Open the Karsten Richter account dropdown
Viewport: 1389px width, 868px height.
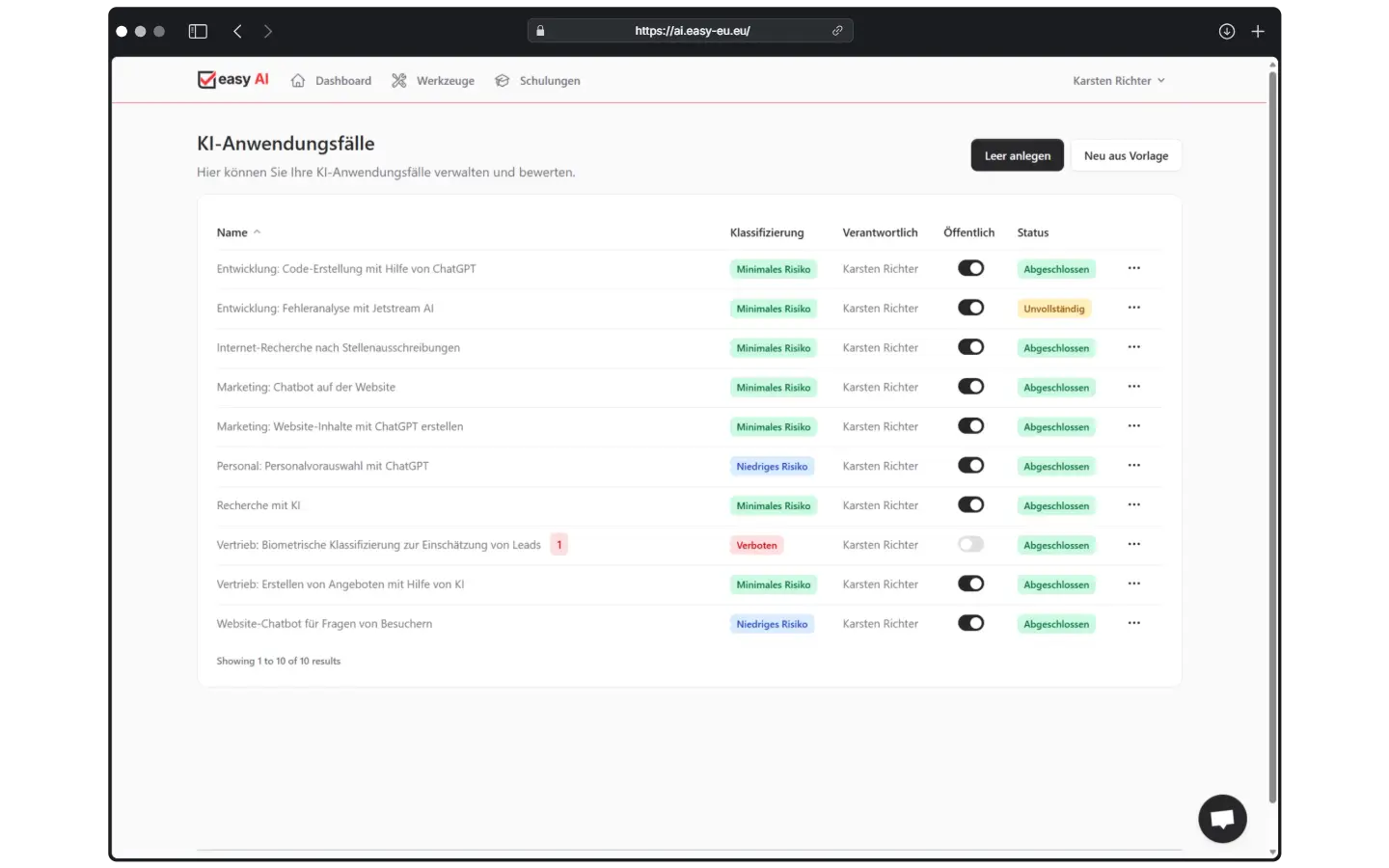(x=1118, y=81)
